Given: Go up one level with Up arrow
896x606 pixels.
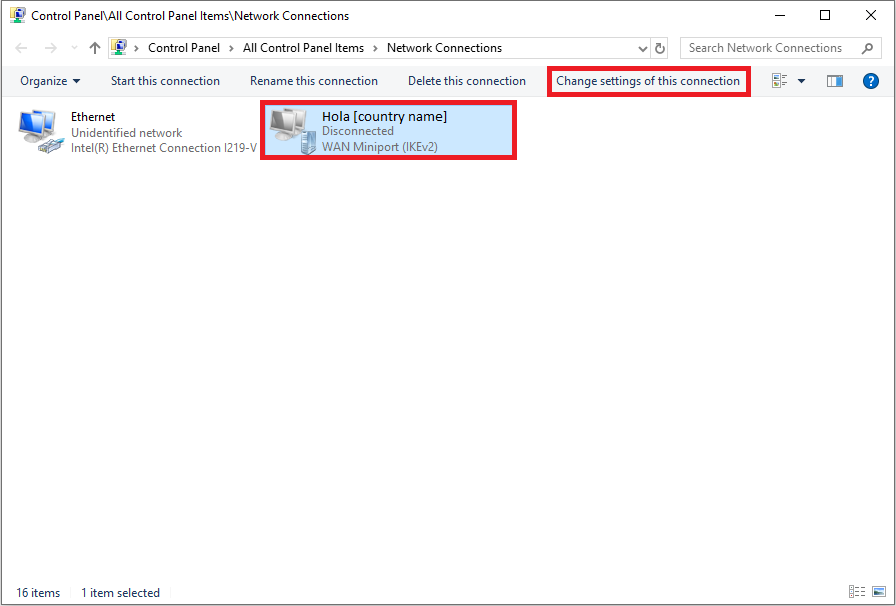Looking at the screenshot, I should 95,48.
